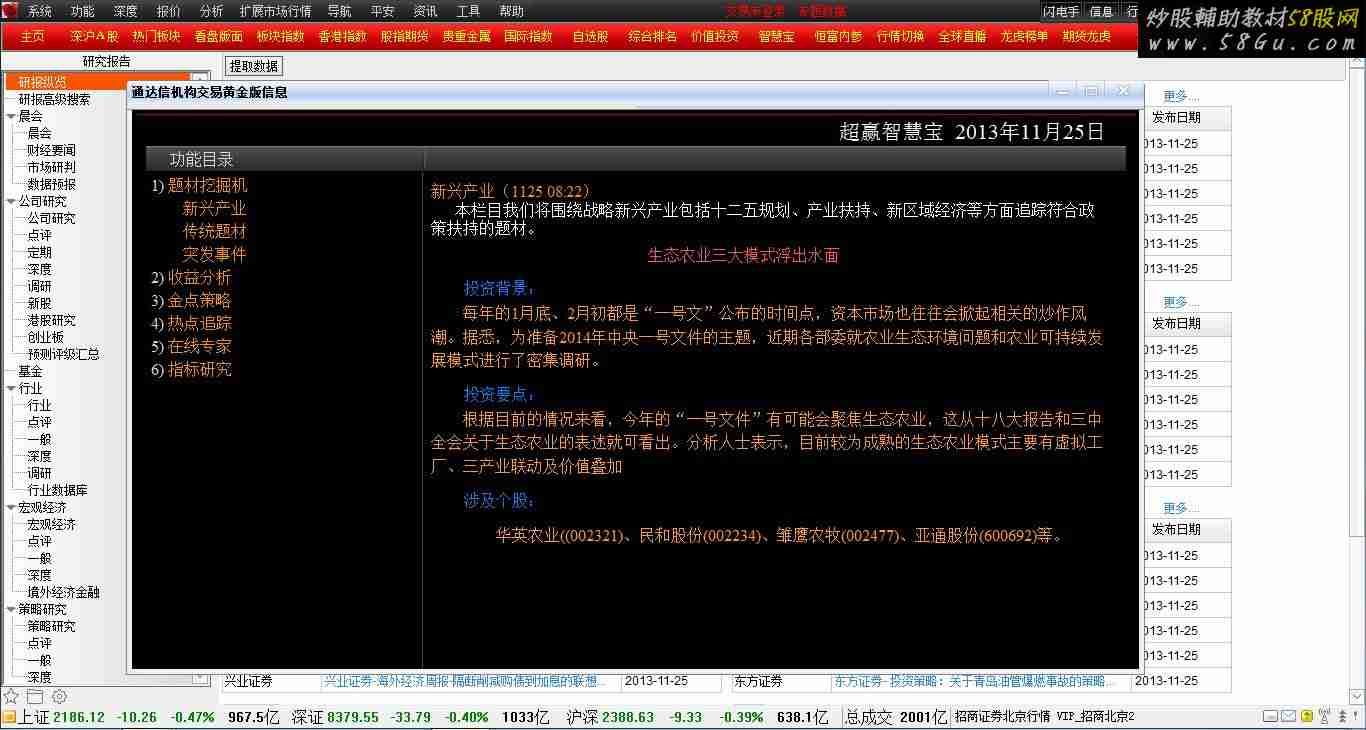Open the 分析 menu
This screenshot has width=1366, height=730.
212,12
